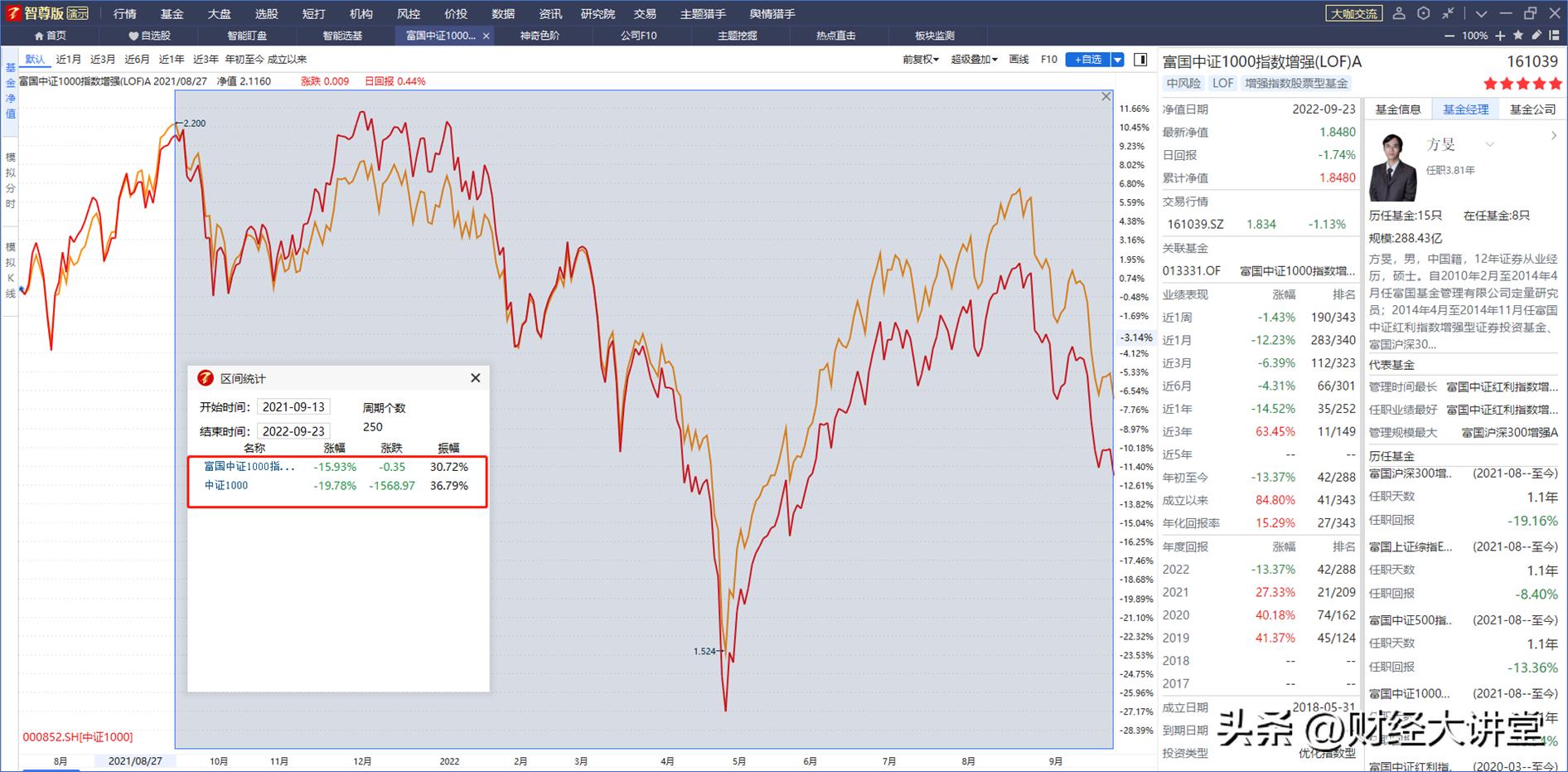Viewport: 1568px width, 772px height.
Task: Open the 大盘 menu
Action: 219,13
